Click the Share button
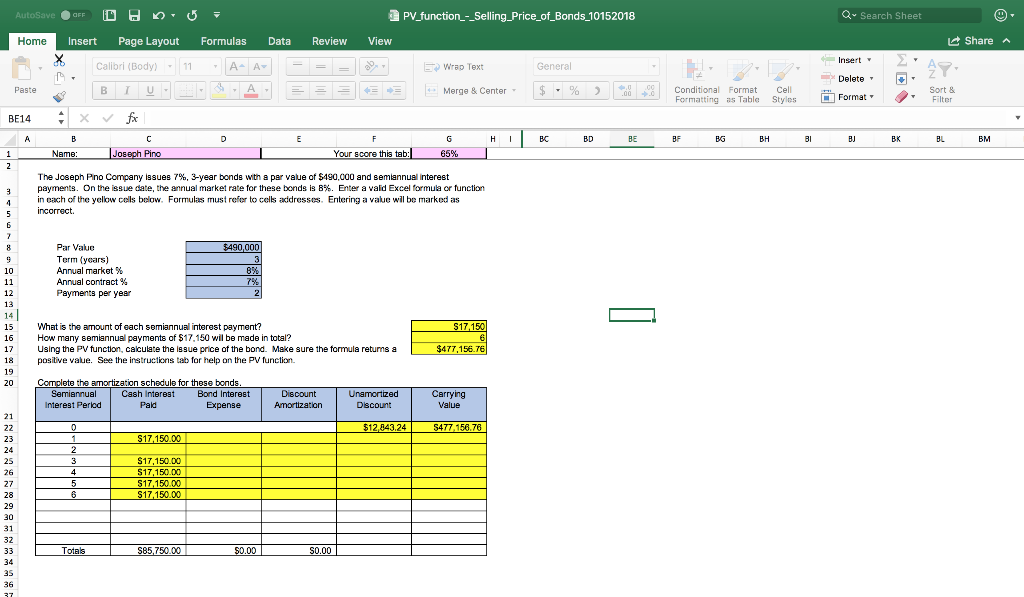1024x597 pixels. 971,41
